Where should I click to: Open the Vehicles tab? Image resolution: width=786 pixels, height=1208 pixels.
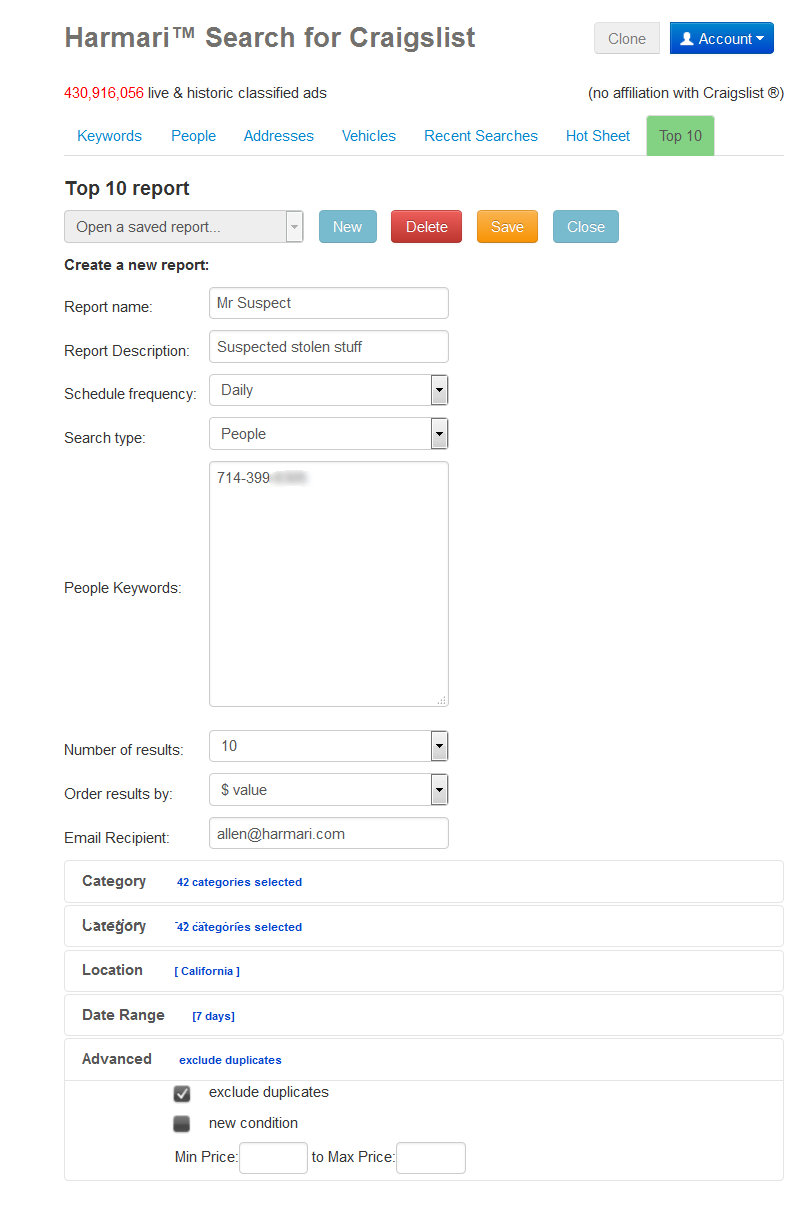pyautogui.click(x=369, y=136)
